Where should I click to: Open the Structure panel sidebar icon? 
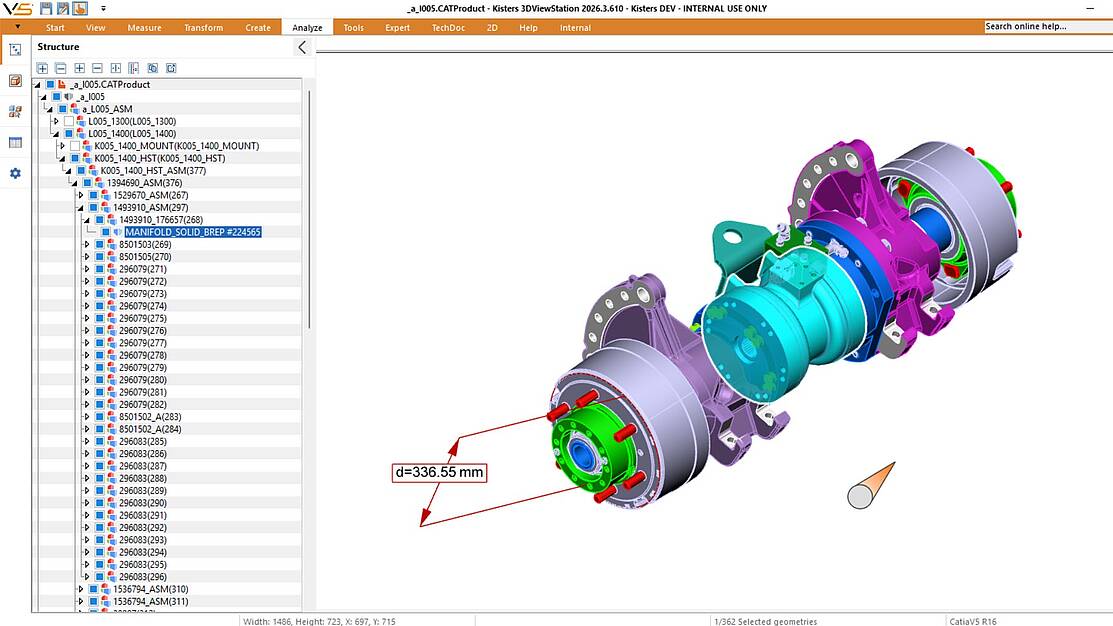click(15, 50)
